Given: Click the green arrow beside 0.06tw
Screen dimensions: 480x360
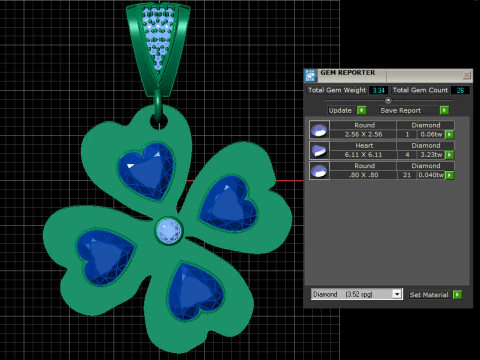Looking at the screenshot, I should coord(449,134).
